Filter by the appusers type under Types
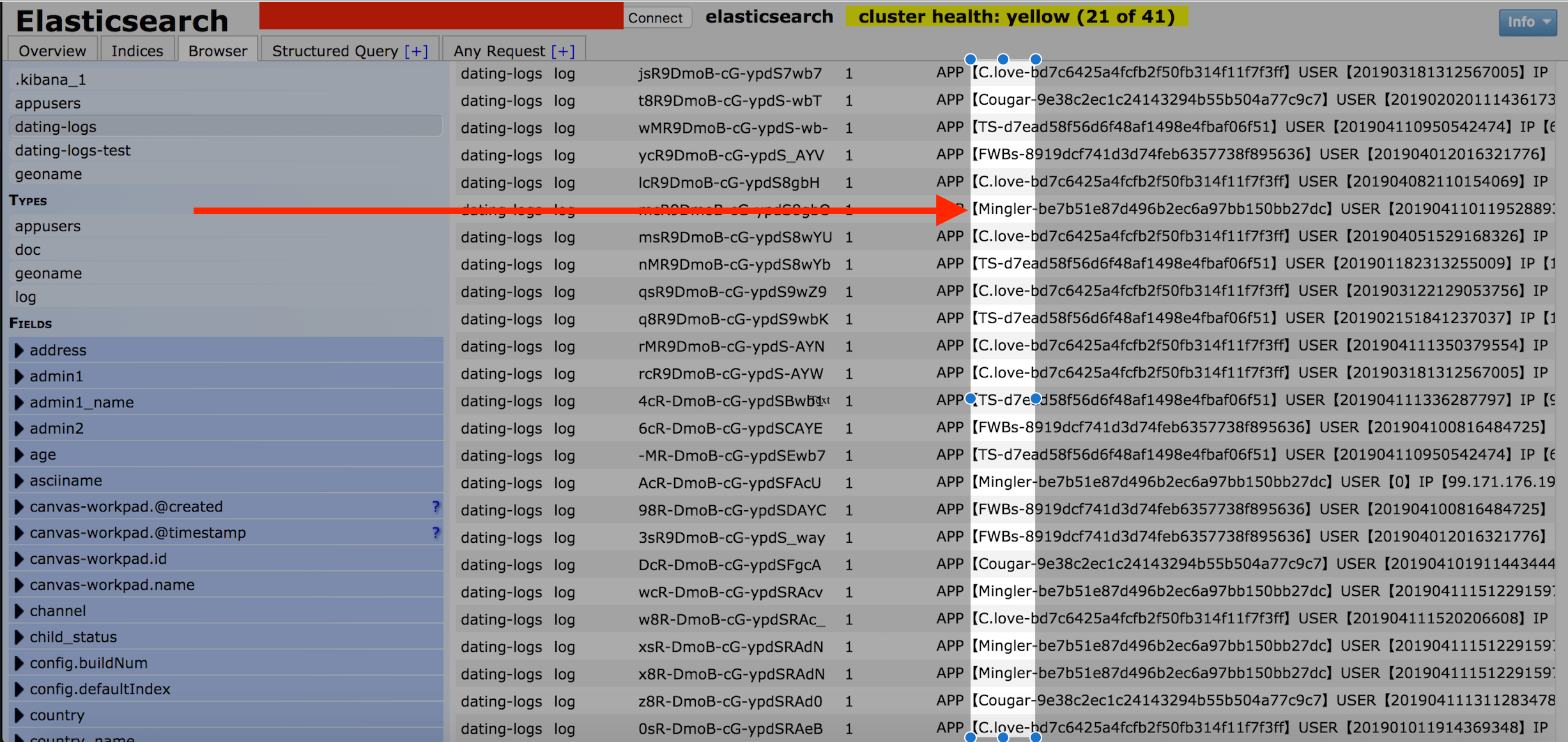Screen dimensions: 1568x742 coord(226,226)
